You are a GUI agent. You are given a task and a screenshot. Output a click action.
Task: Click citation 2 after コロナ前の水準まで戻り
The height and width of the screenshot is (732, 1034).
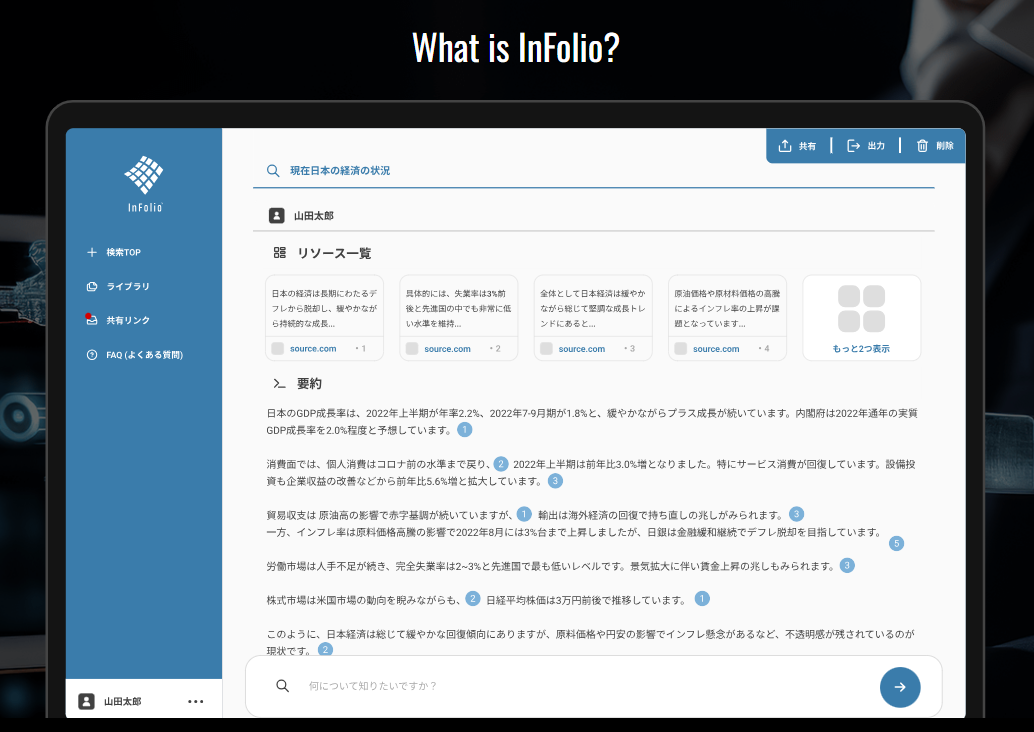[x=501, y=464]
